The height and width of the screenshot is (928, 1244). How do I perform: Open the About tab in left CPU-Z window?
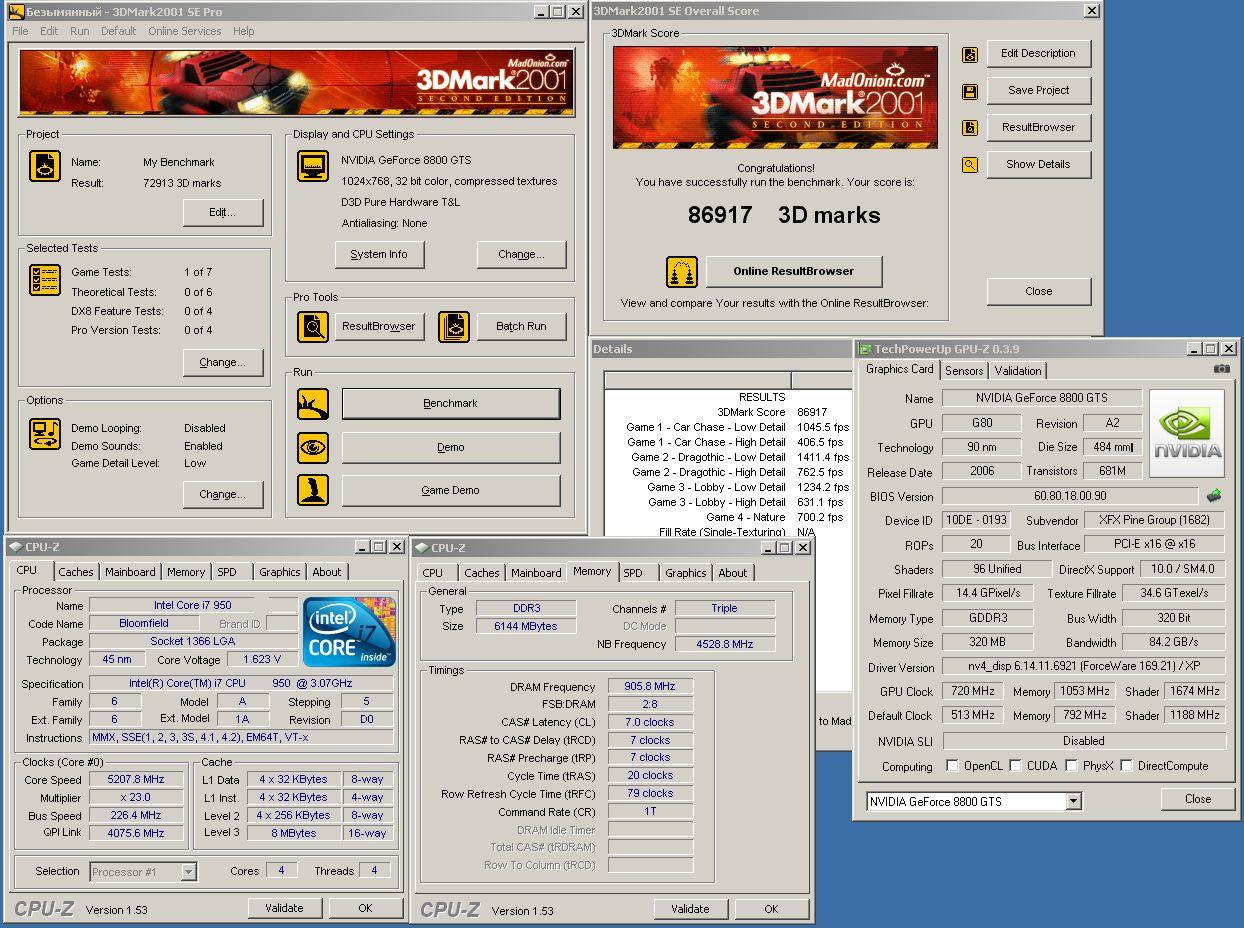pos(327,572)
